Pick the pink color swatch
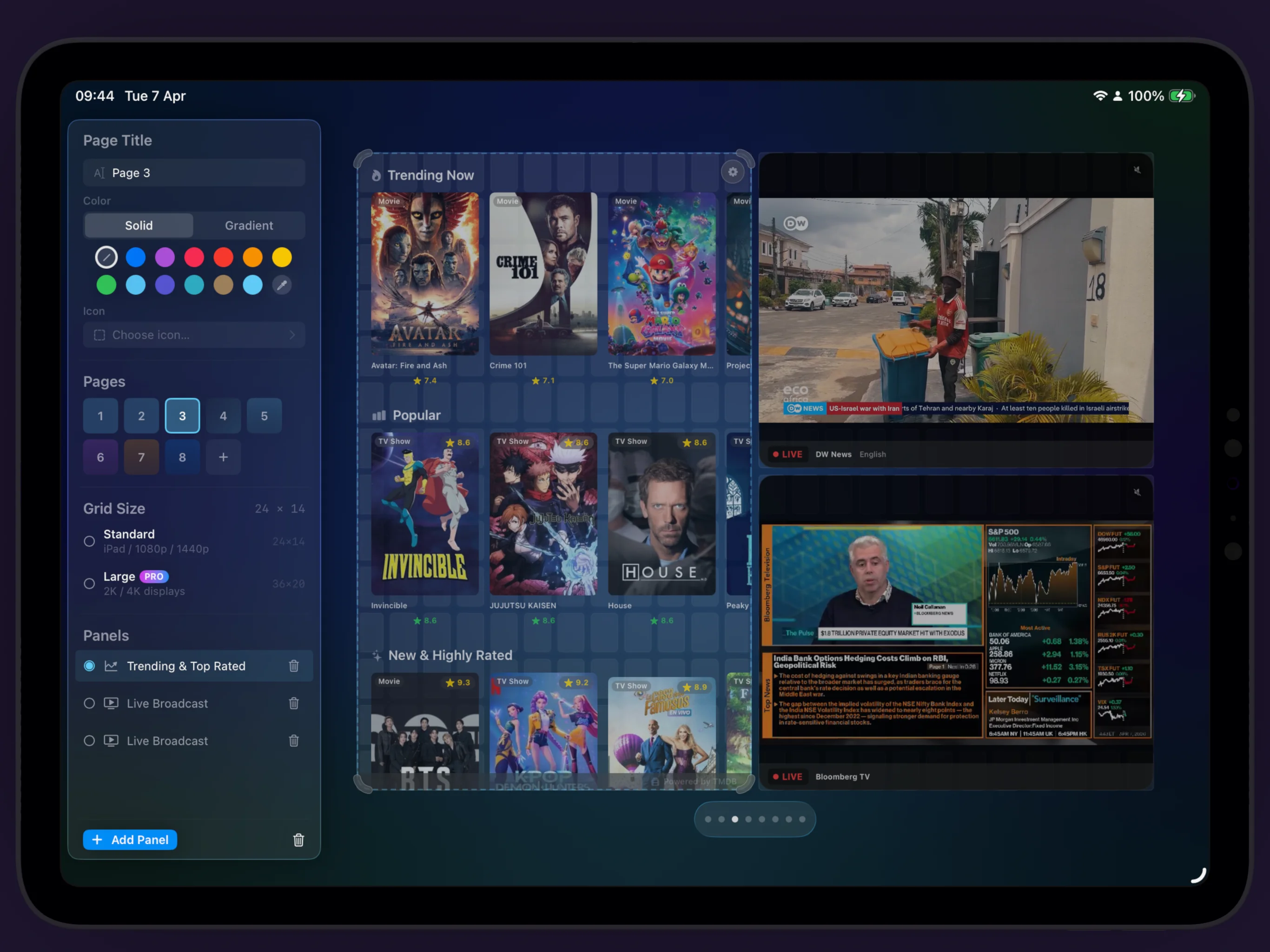The image size is (1270, 952). click(194, 257)
